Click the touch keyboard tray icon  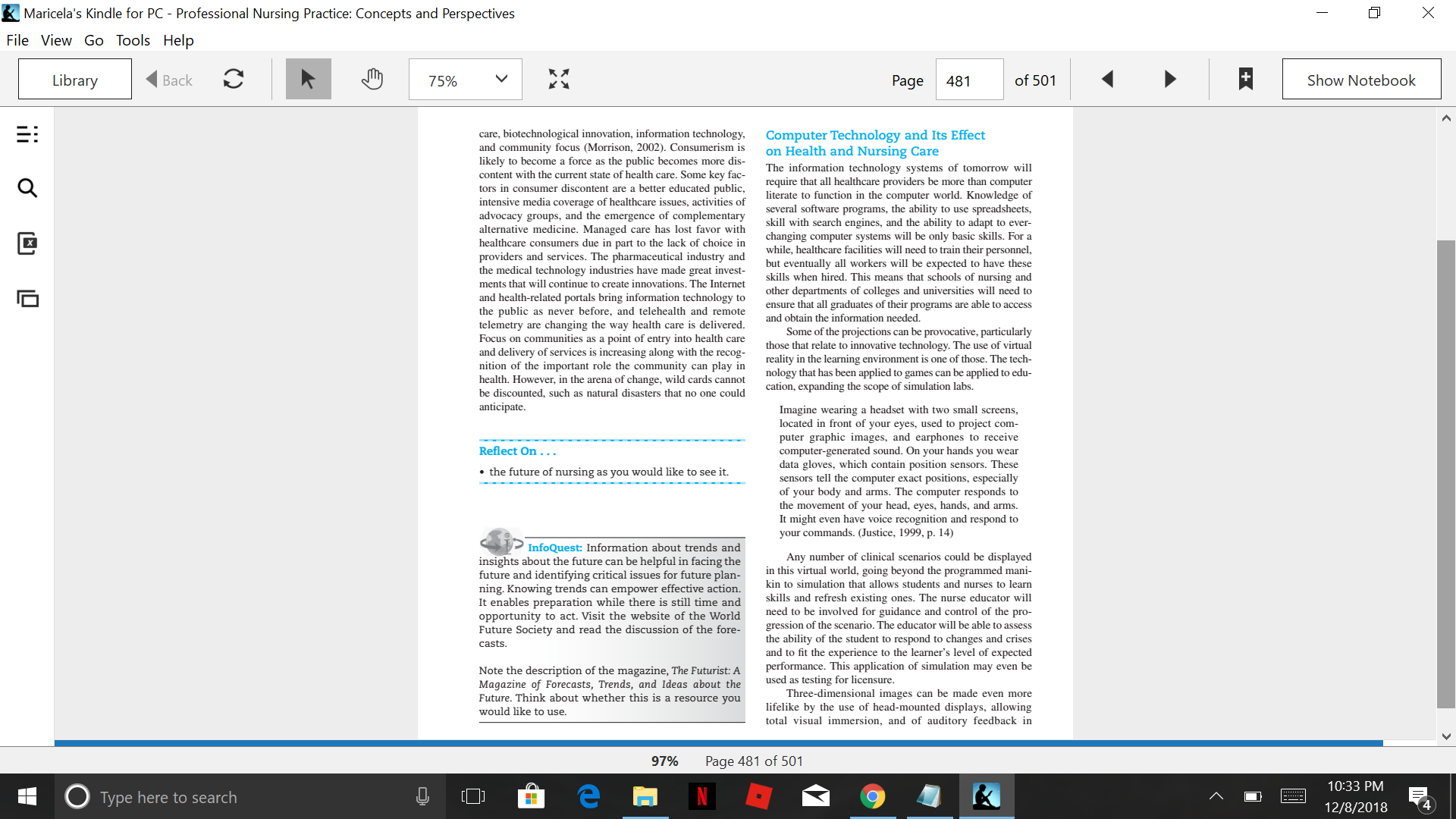pos(1293,796)
